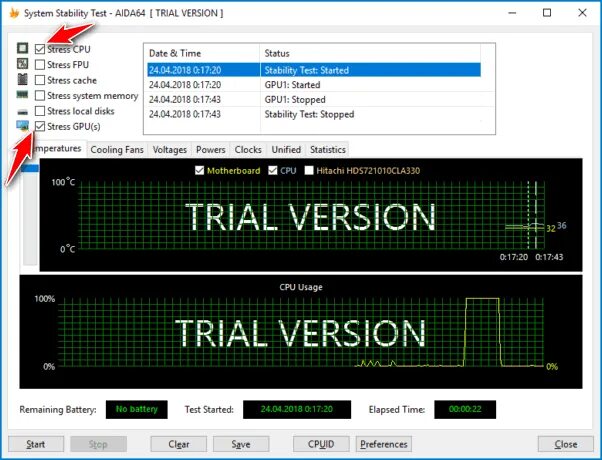Screen dimensions: 602x460
Task: Click the disk drive icon beside local disks
Action: (23, 112)
